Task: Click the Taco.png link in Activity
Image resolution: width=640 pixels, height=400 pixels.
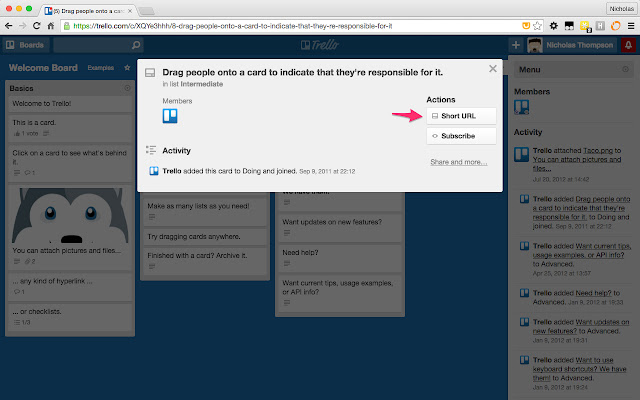Action: pyautogui.click(x=597, y=150)
